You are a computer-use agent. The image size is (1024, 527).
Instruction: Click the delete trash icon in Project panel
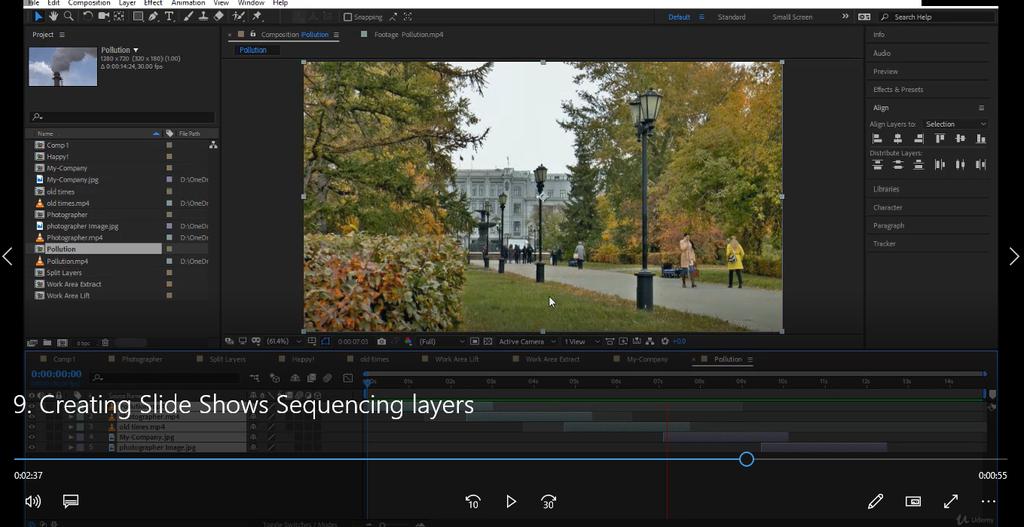(105, 342)
